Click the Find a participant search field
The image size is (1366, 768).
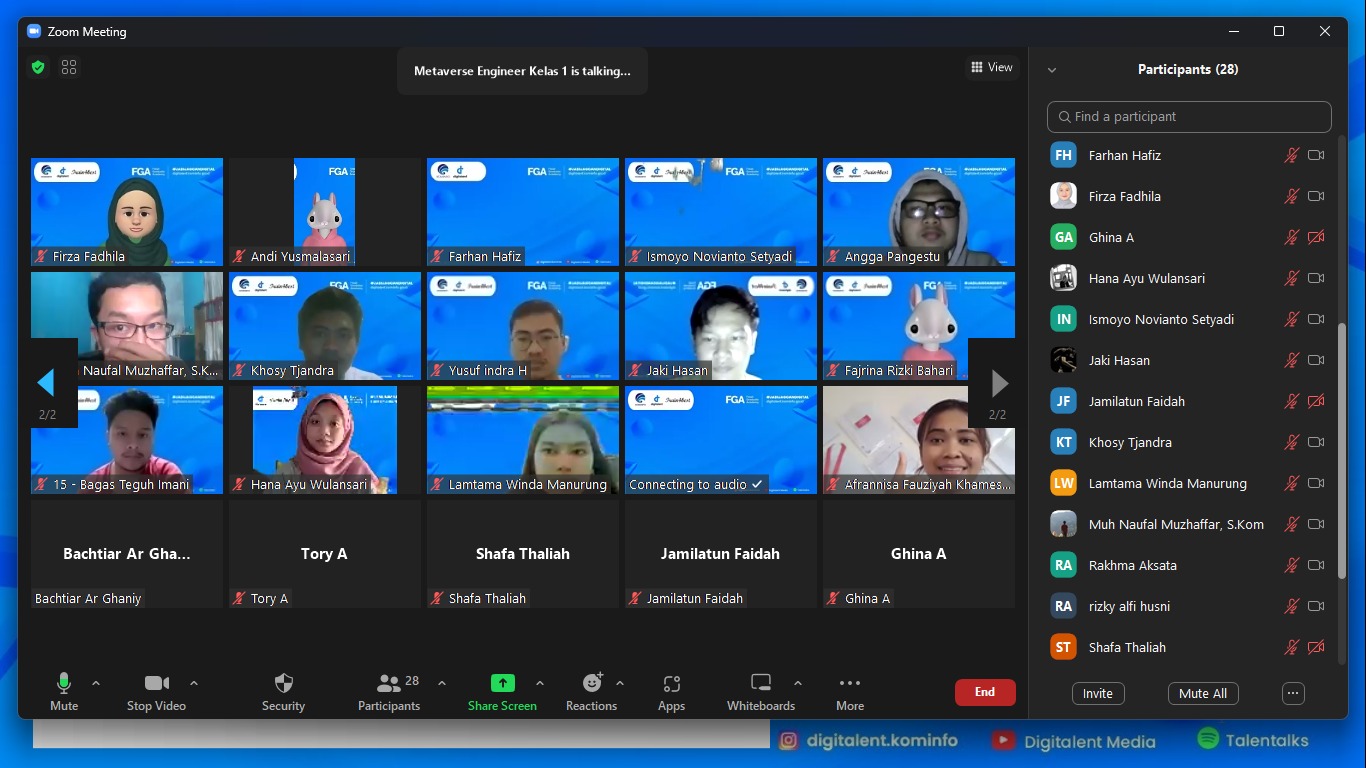[1189, 117]
